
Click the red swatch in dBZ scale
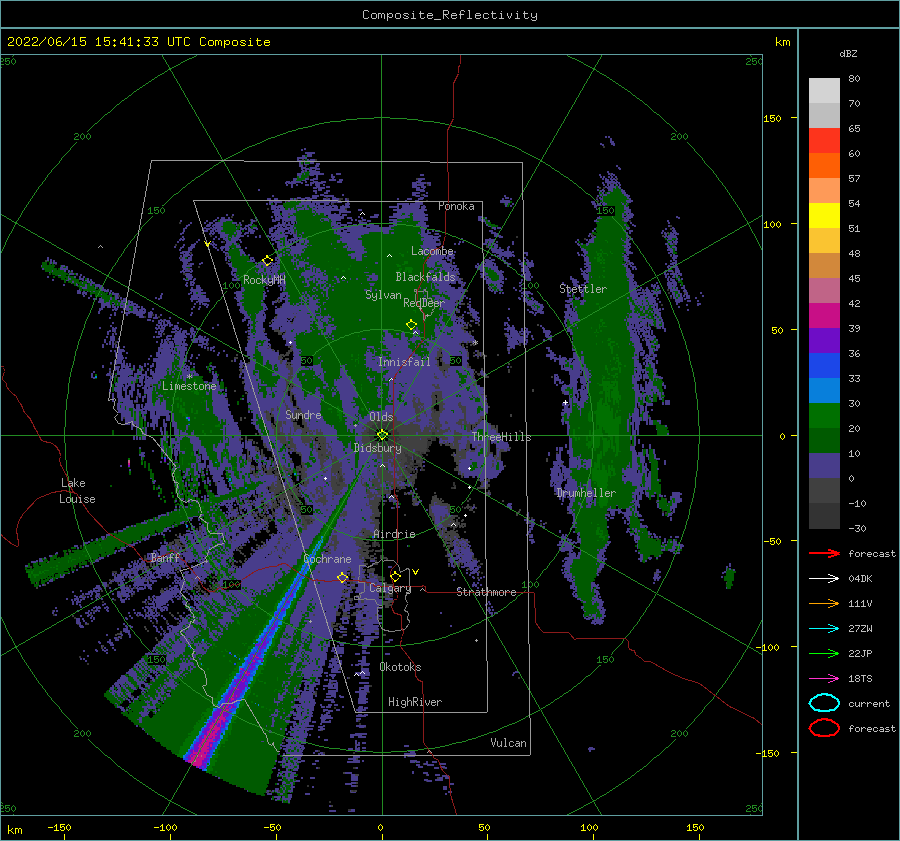pos(824,141)
